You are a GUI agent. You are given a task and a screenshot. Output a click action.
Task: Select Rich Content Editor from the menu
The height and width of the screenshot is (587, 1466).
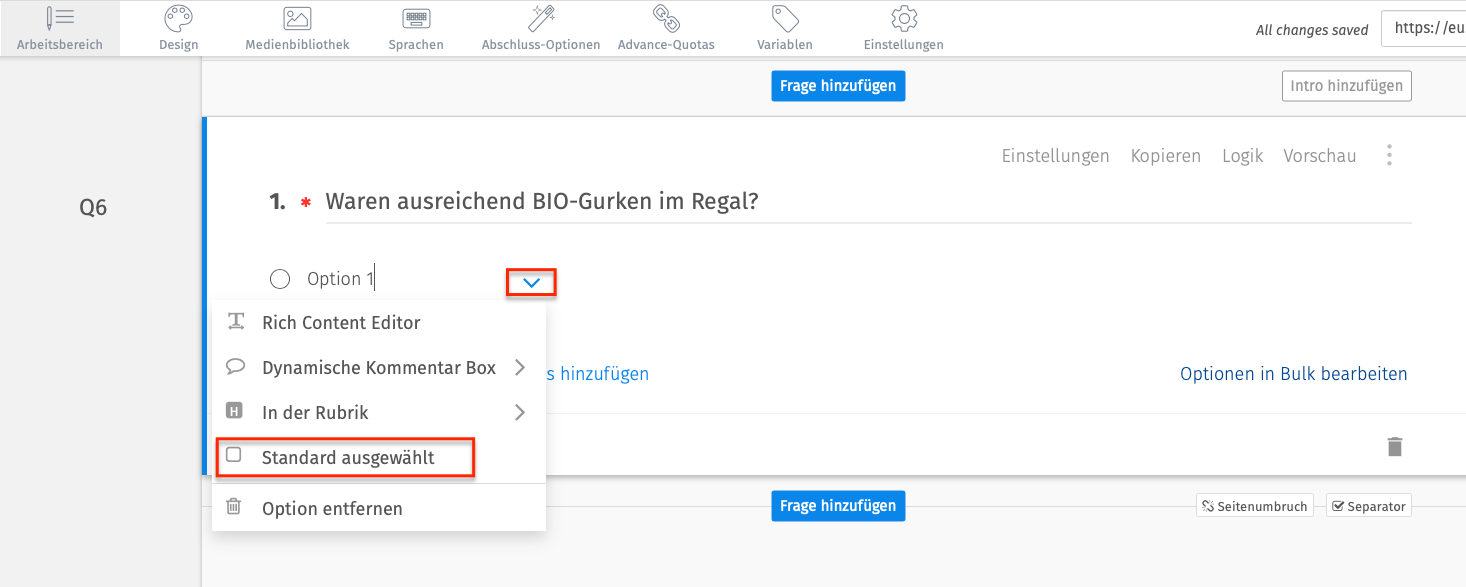pyautogui.click(x=341, y=322)
